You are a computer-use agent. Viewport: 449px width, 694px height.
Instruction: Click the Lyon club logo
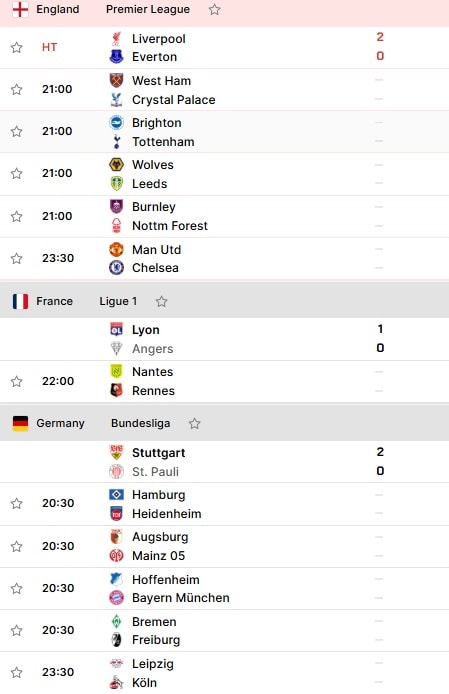[116, 329]
